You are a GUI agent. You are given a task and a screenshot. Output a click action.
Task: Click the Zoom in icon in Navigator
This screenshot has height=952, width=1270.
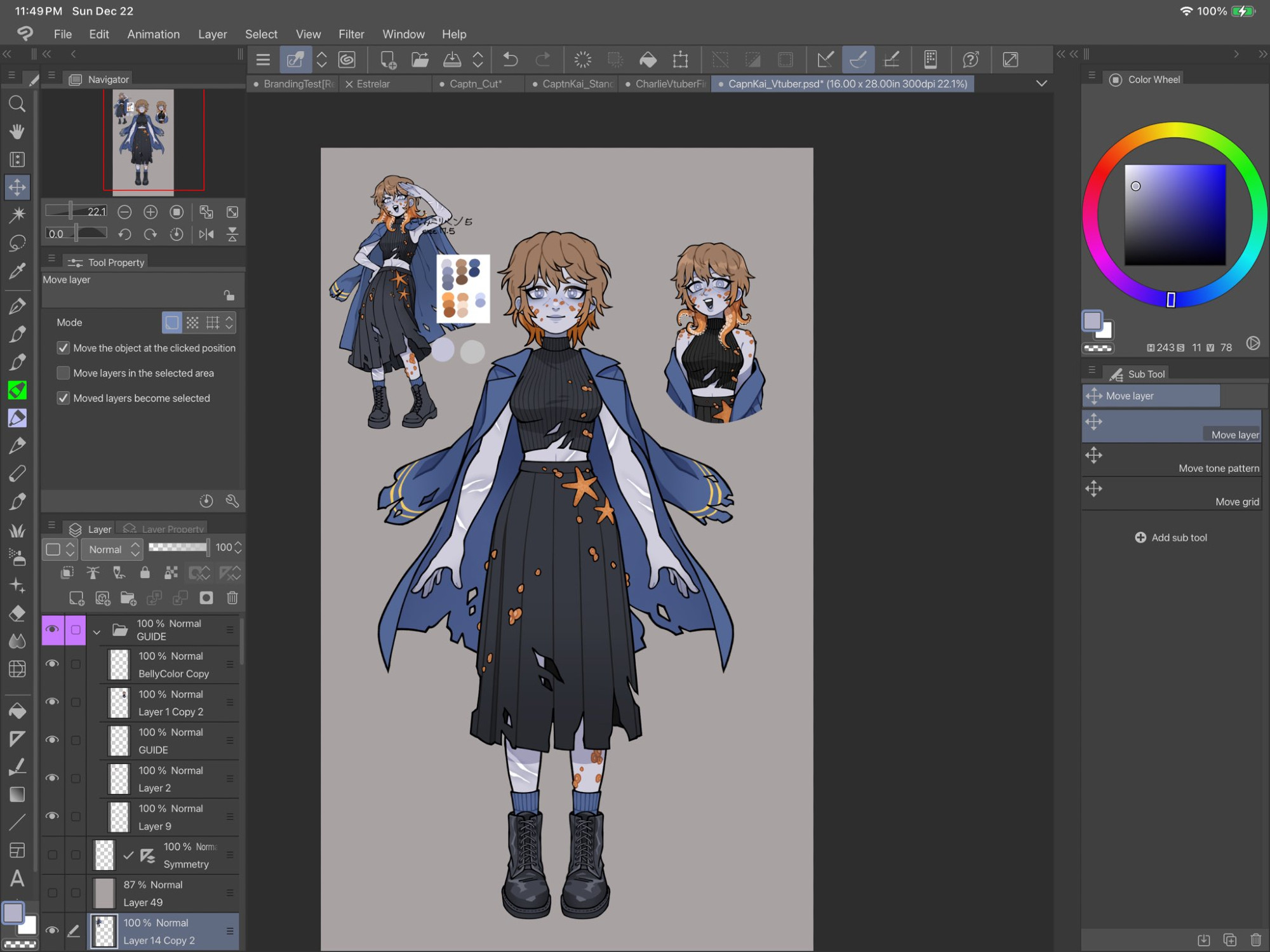coord(150,212)
